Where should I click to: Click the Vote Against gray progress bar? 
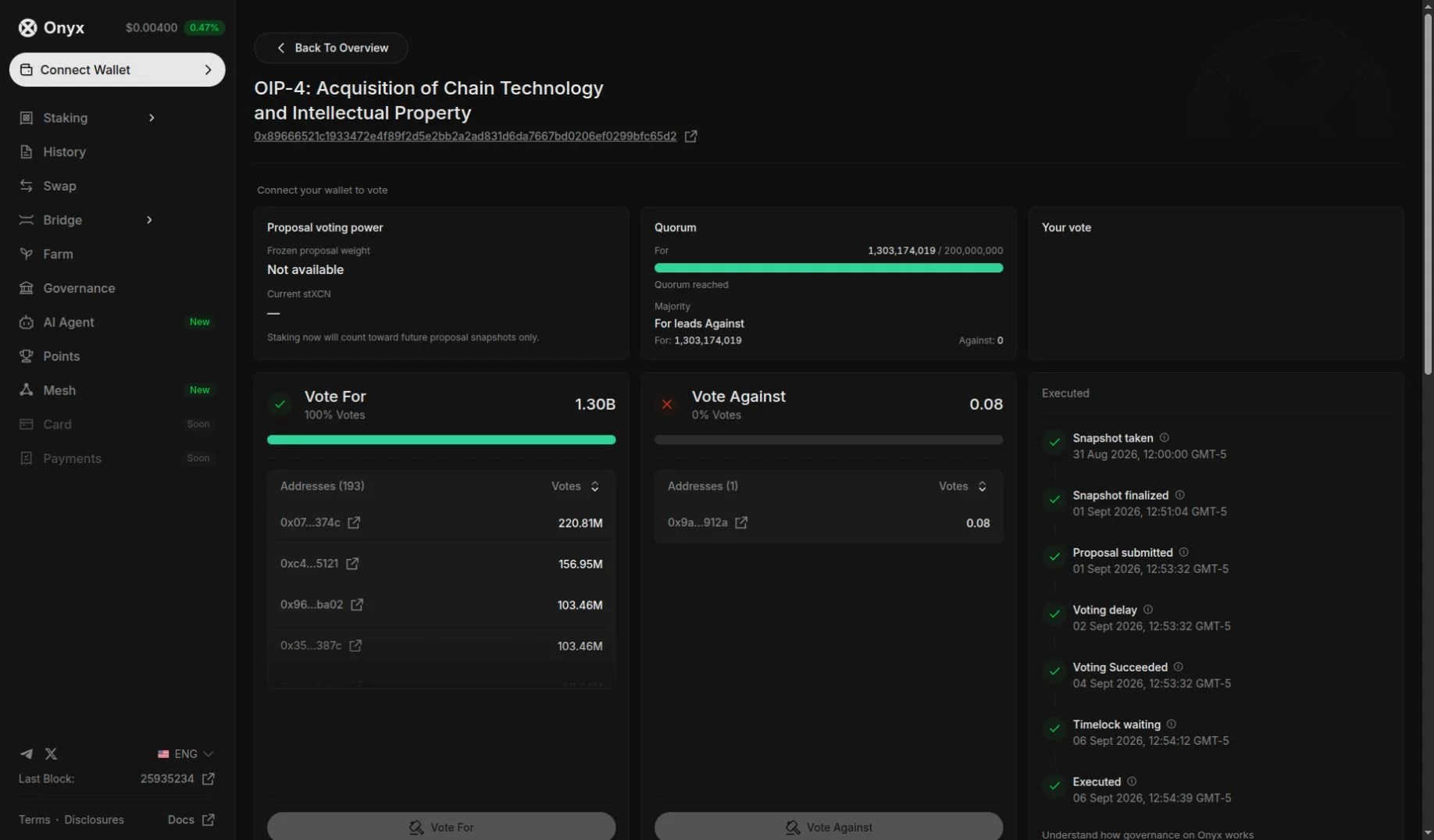click(829, 440)
